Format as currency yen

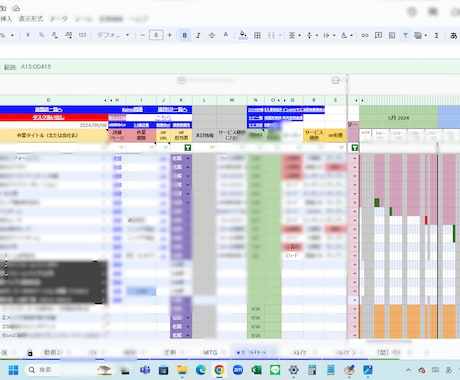(28, 35)
